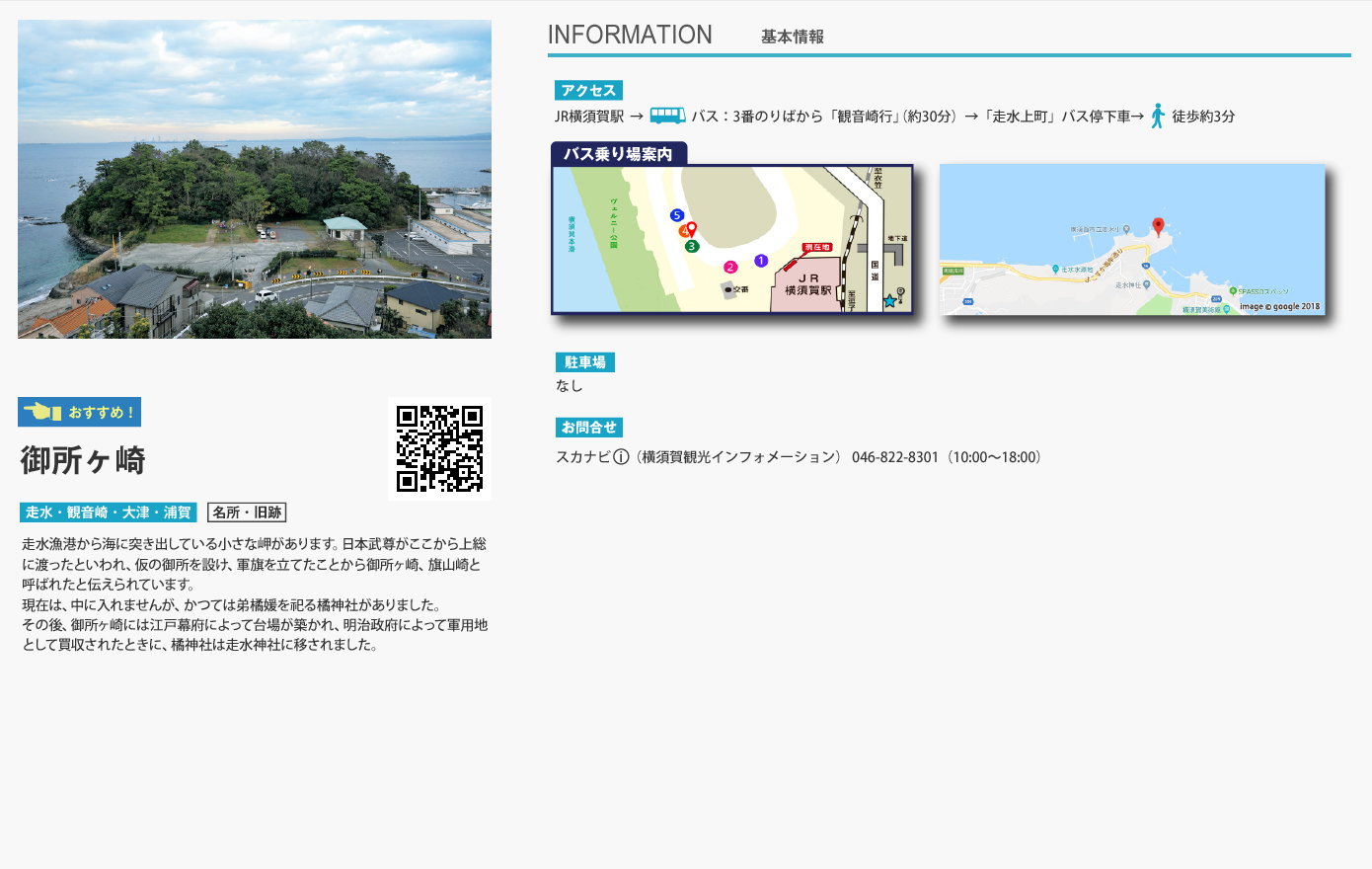Click bus stop number 3 green marker
Screen dimensions: 1372x869
click(692, 246)
